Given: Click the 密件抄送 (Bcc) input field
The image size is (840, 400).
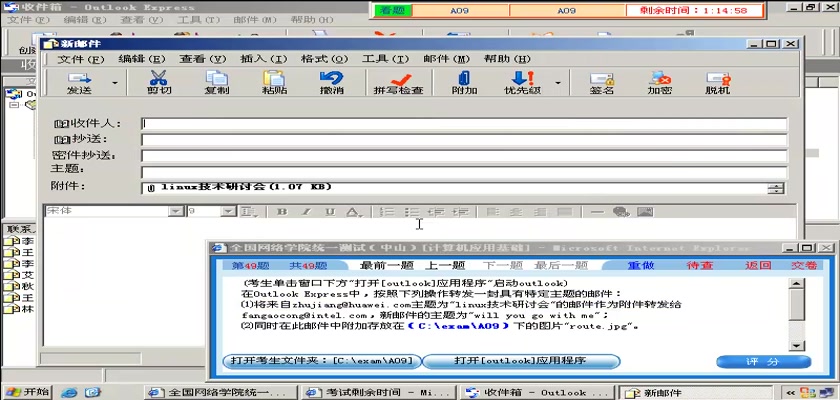Looking at the screenshot, I should pyautogui.click(x=464, y=156).
